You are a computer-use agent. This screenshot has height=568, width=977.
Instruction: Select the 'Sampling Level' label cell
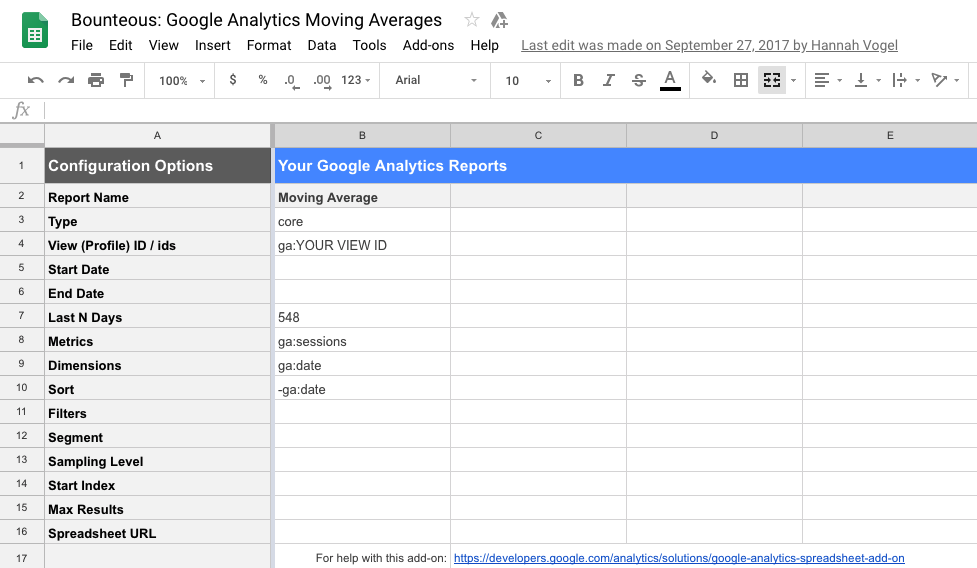pos(158,462)
